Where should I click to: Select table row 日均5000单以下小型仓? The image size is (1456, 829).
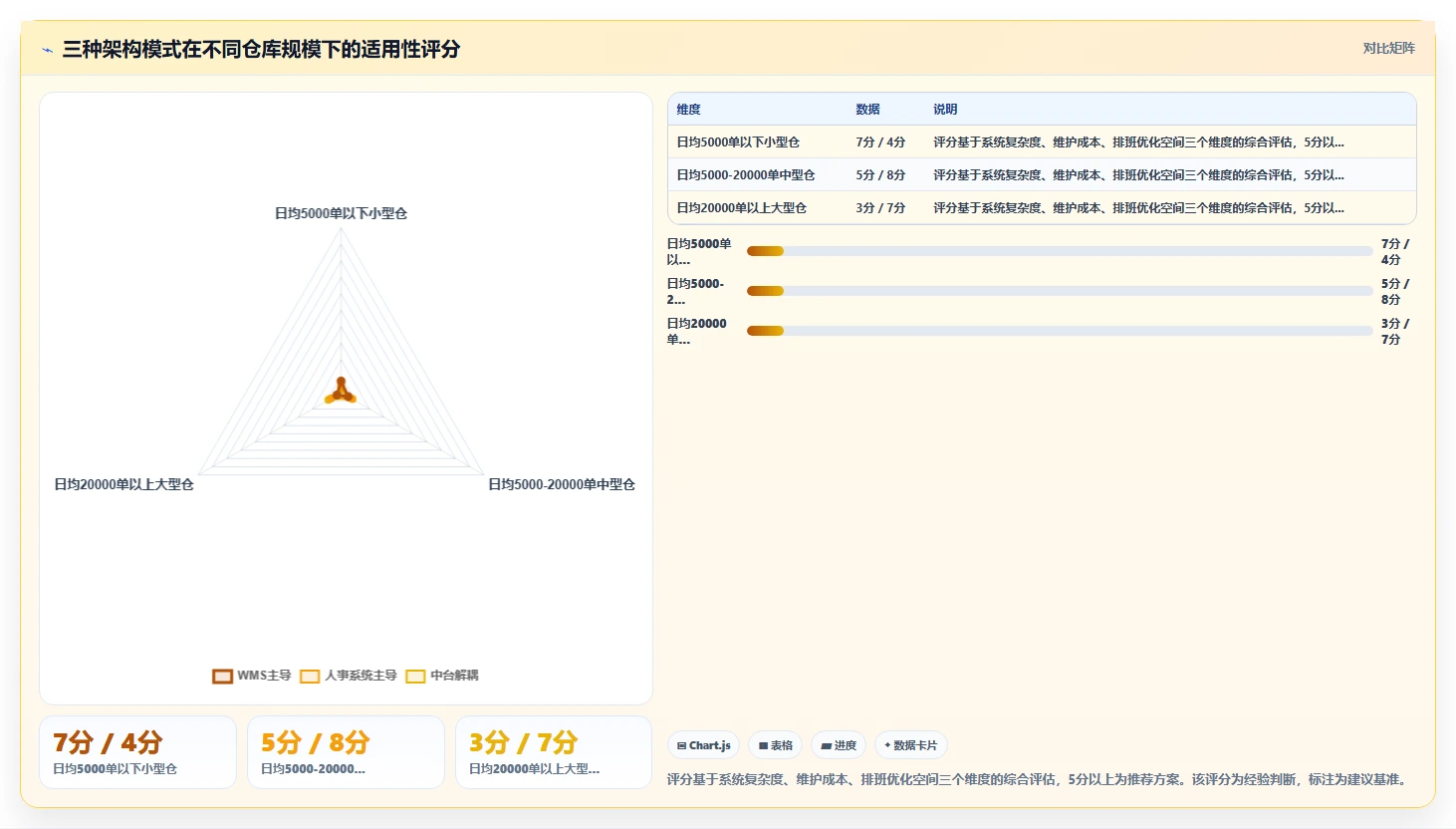click(1042, 142)
